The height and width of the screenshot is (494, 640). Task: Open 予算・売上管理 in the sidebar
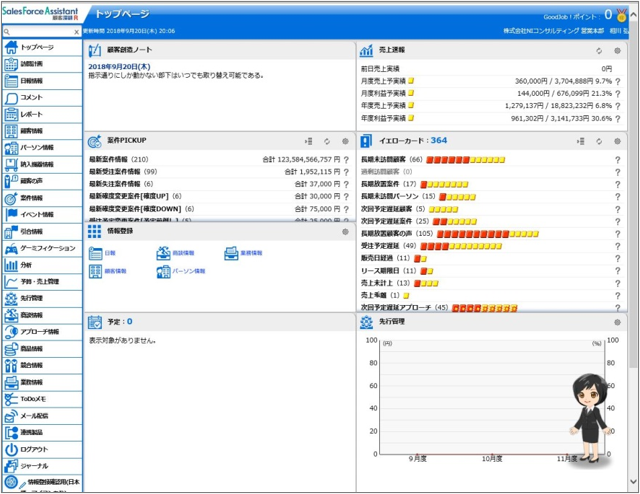tap(42, 282)
